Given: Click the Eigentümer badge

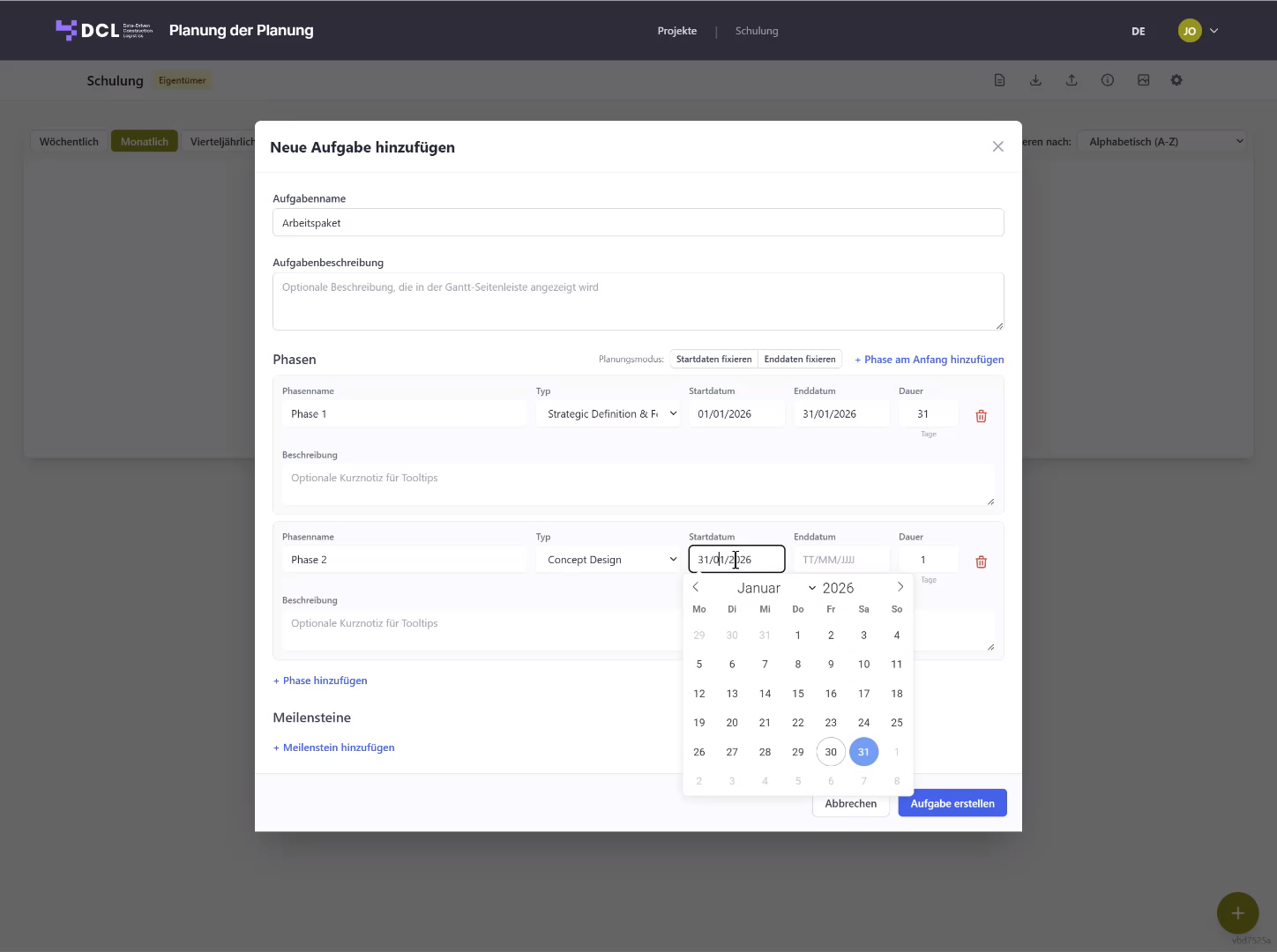Looking at the screenshot, I should [x=182, y=80].
